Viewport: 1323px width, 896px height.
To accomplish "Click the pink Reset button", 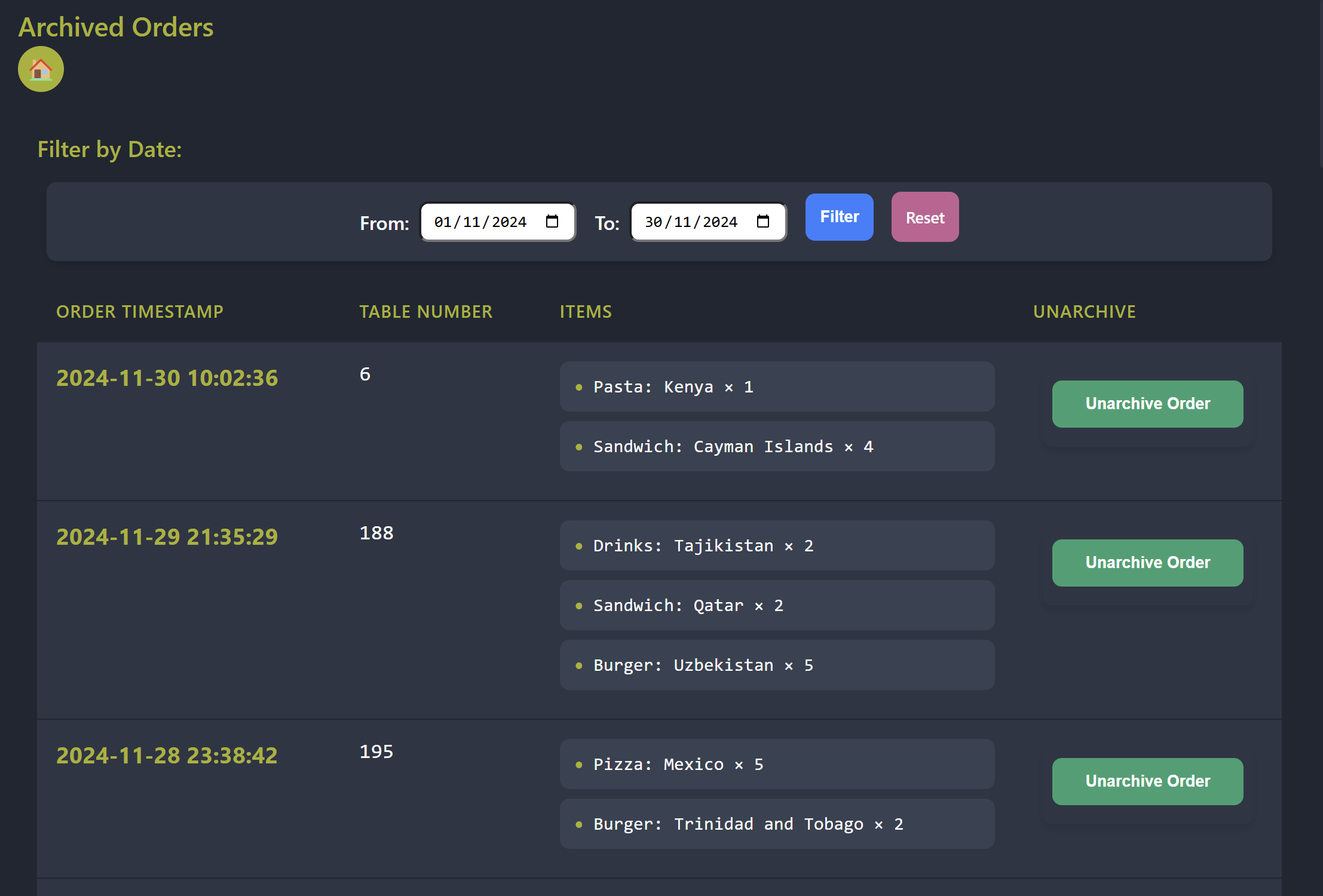I will (x=924, y=217).
